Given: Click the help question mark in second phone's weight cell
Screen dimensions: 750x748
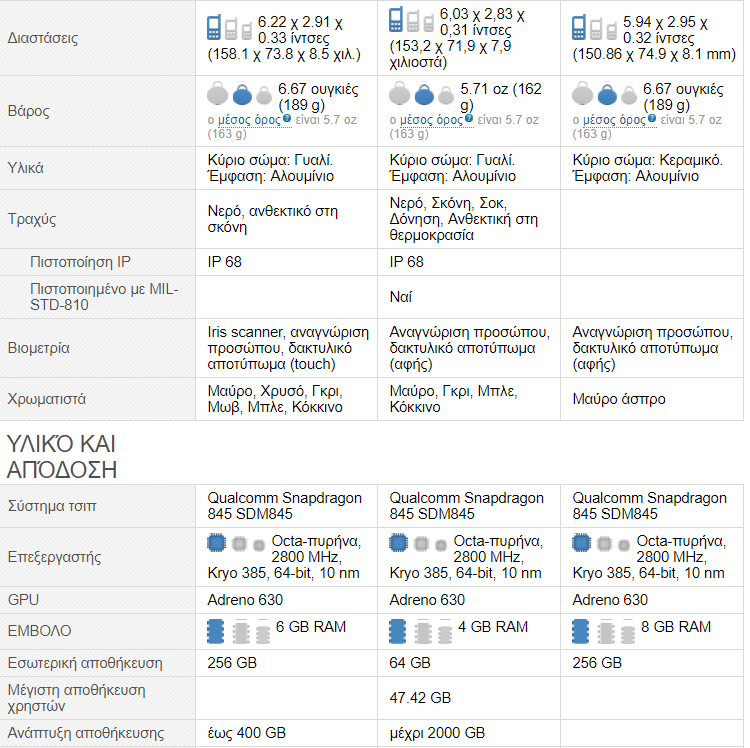Looking at the screenshot, I should click(x=469, y=118).
